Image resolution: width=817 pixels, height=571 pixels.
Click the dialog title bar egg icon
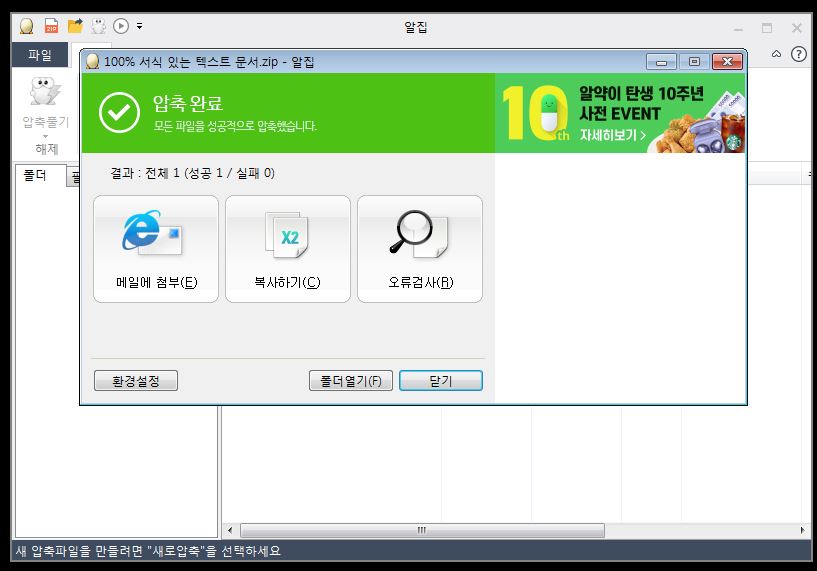pos(92,61)
